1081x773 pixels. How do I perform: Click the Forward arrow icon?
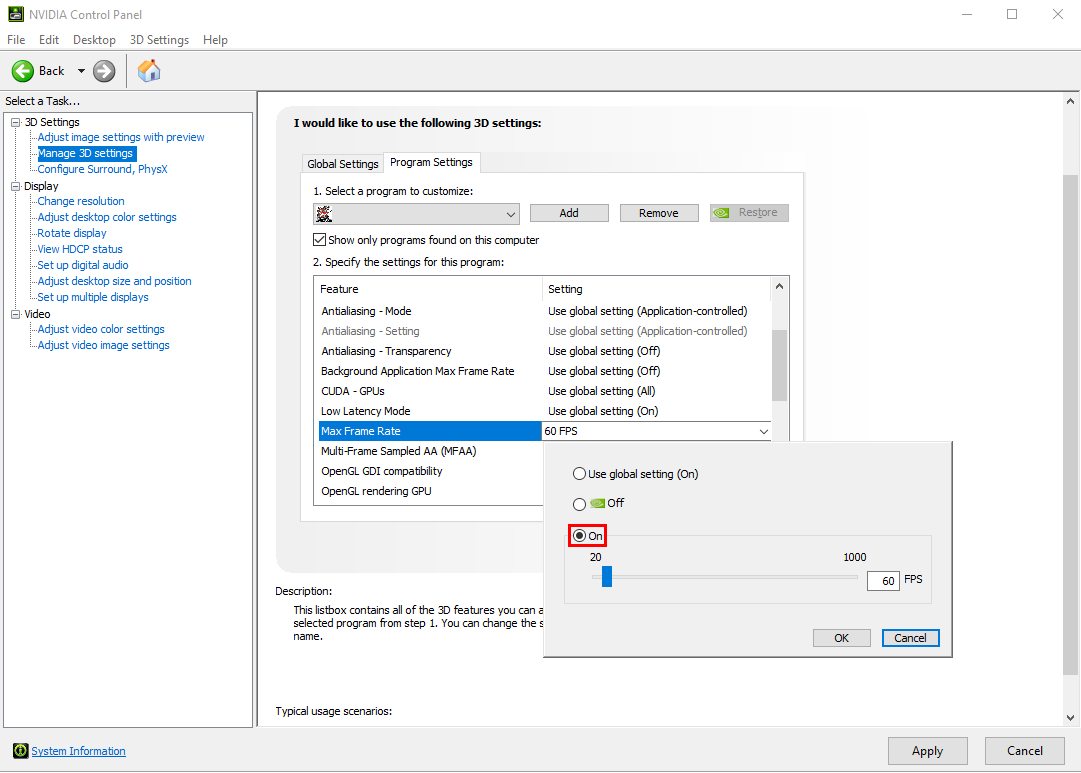(104, 71)
